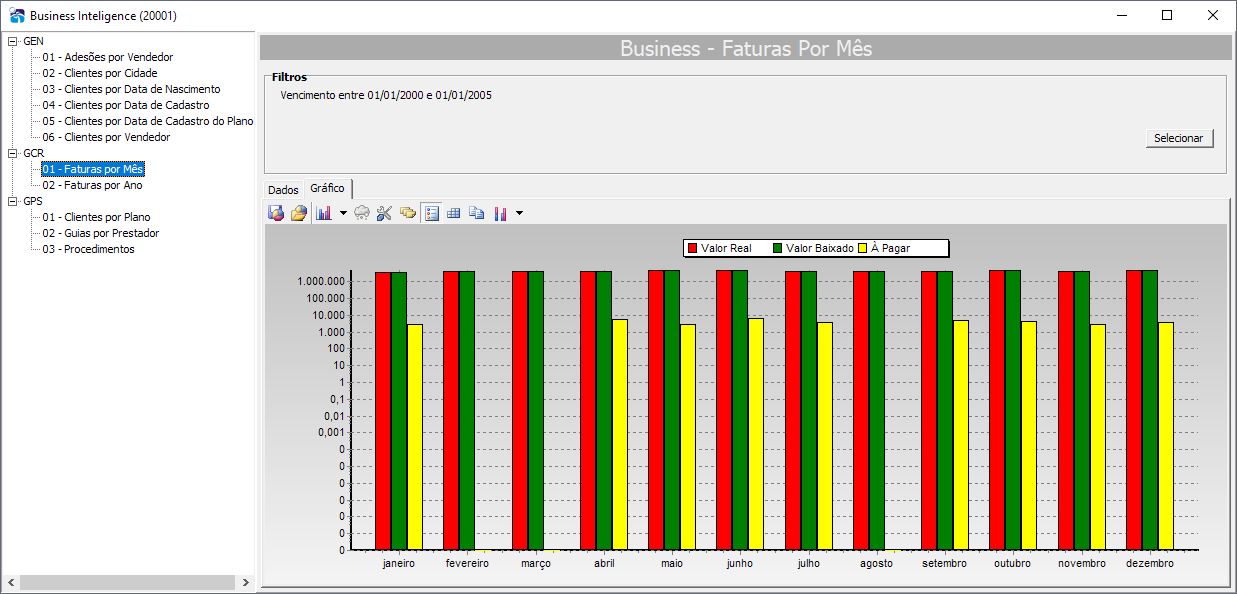Click the GEN group label
1237x594 pixels.
33,41
